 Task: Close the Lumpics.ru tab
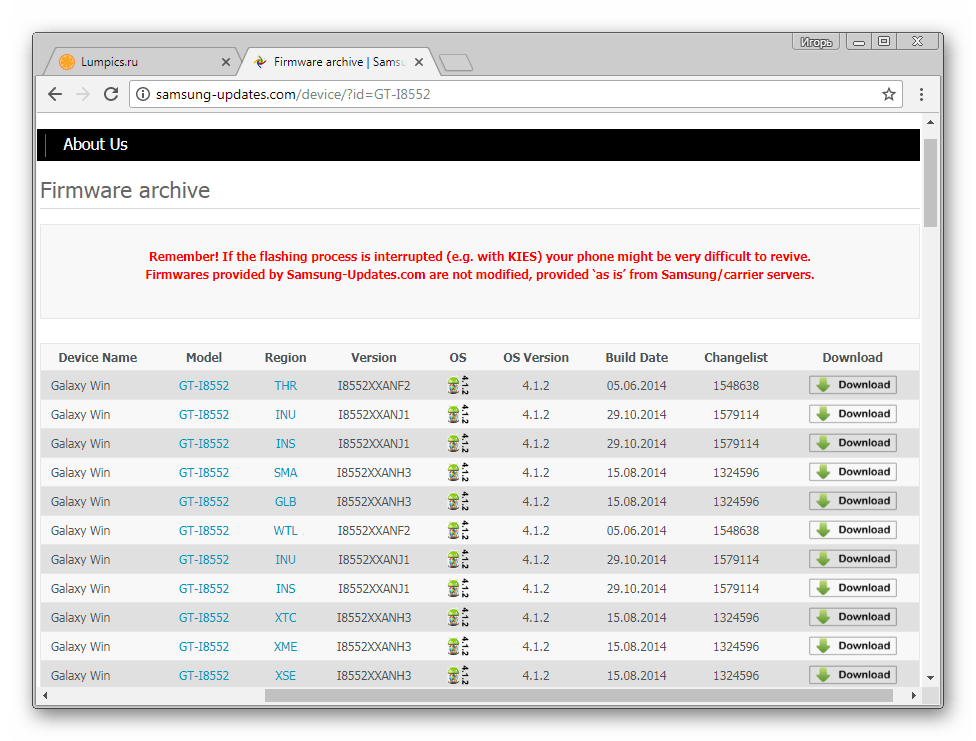pyautogui.click(x=225, y=62)
